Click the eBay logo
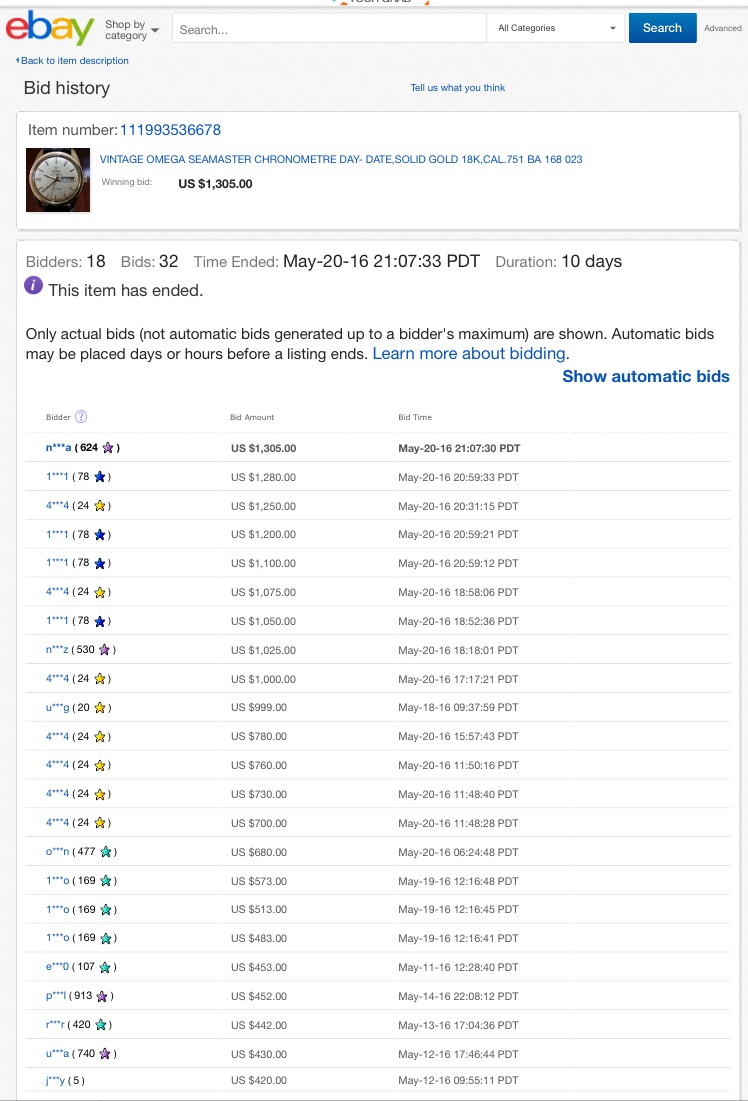748x1101 pixels. tap(50, 28)
